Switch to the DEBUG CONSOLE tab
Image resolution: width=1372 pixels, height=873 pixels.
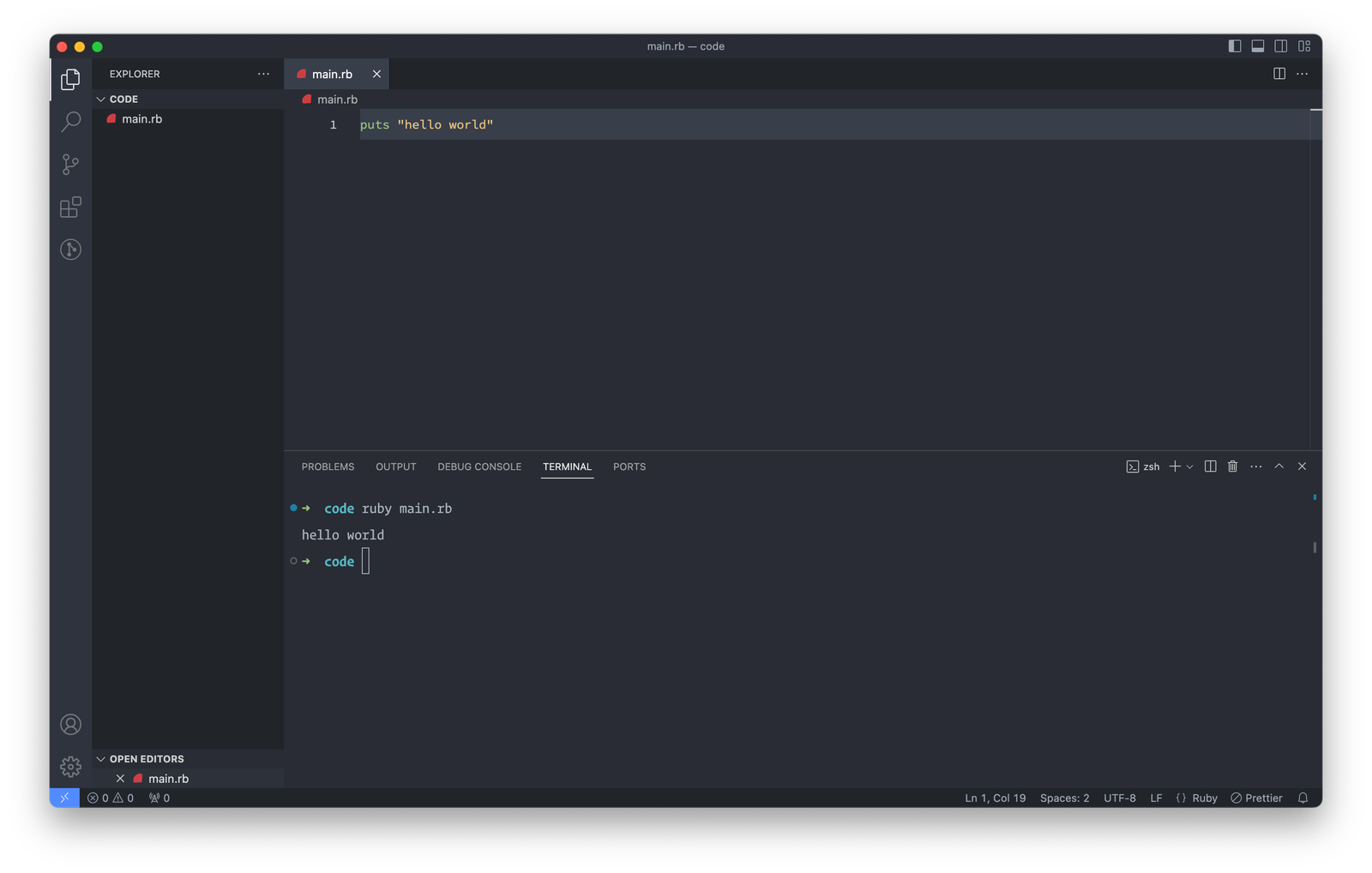tap(479, 467)
